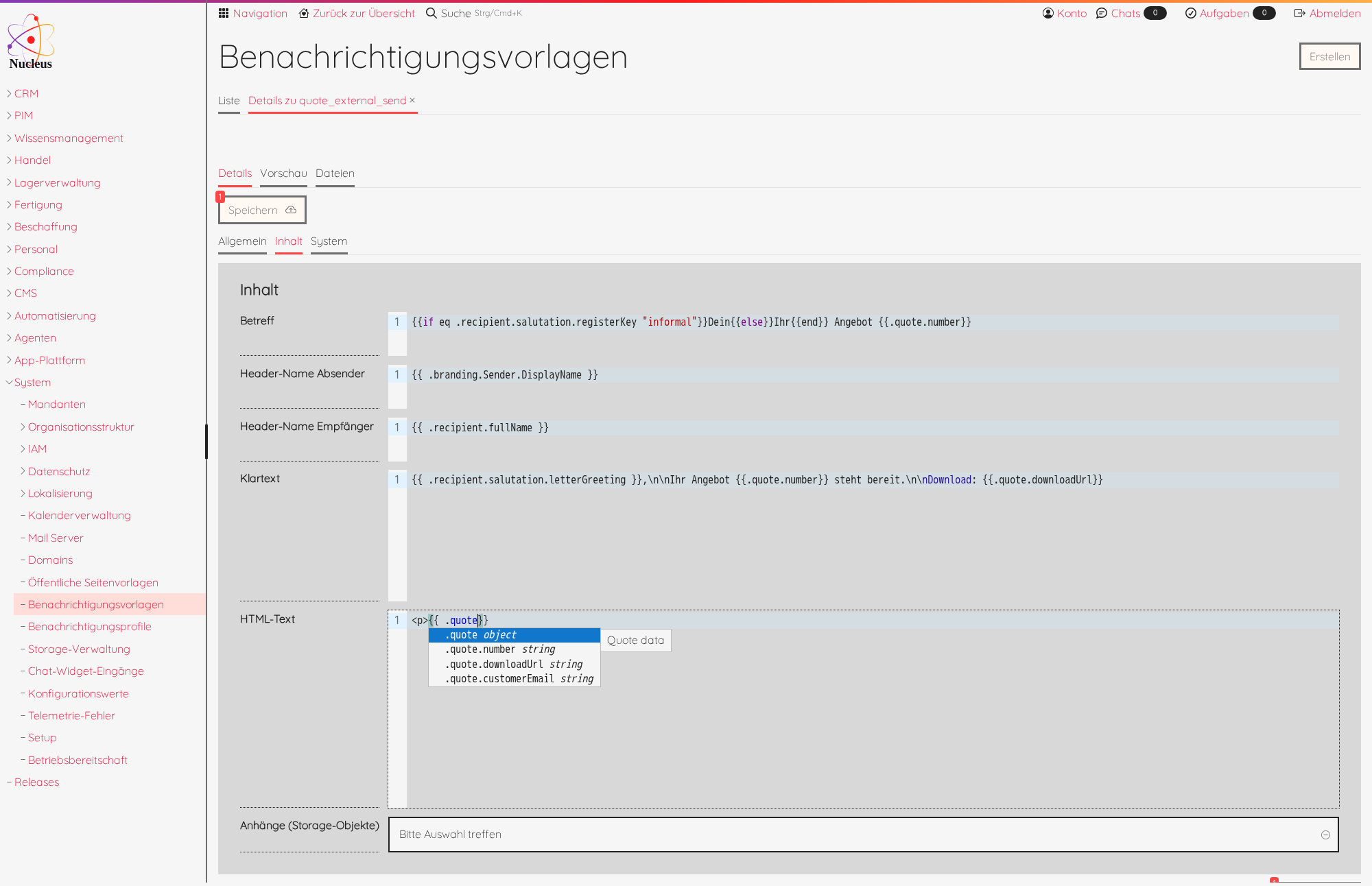Choose .quote.downloadUrl autocomplete suggestion
Screen dimensions: 1372x886
point(514,664)
